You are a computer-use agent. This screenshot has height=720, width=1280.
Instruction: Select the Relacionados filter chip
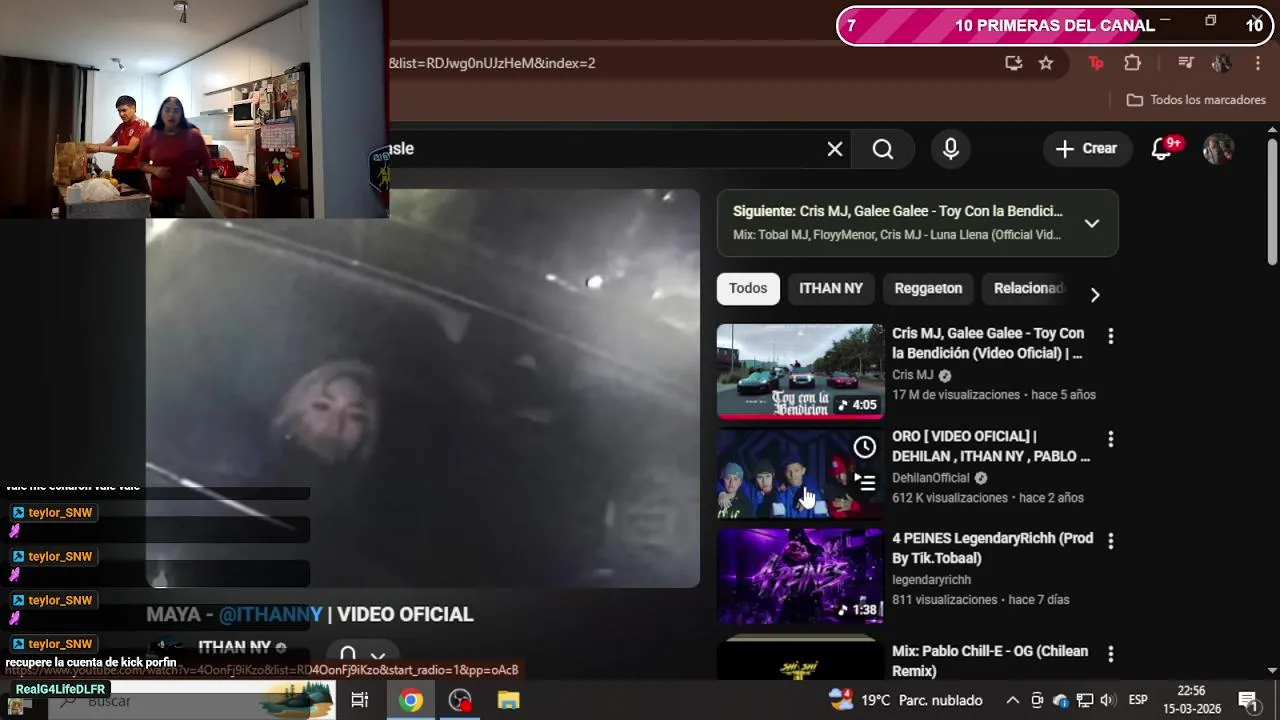coord(1028,288)
